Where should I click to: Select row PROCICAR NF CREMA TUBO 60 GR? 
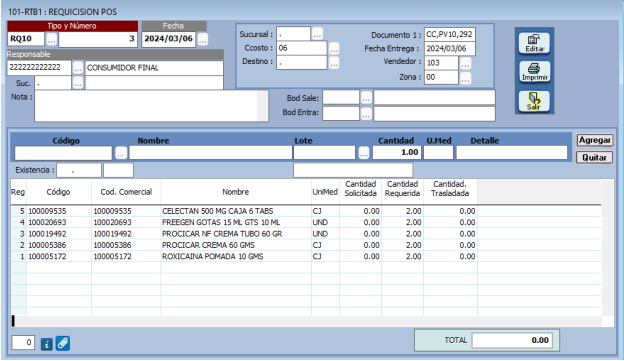tap(306, 234)
